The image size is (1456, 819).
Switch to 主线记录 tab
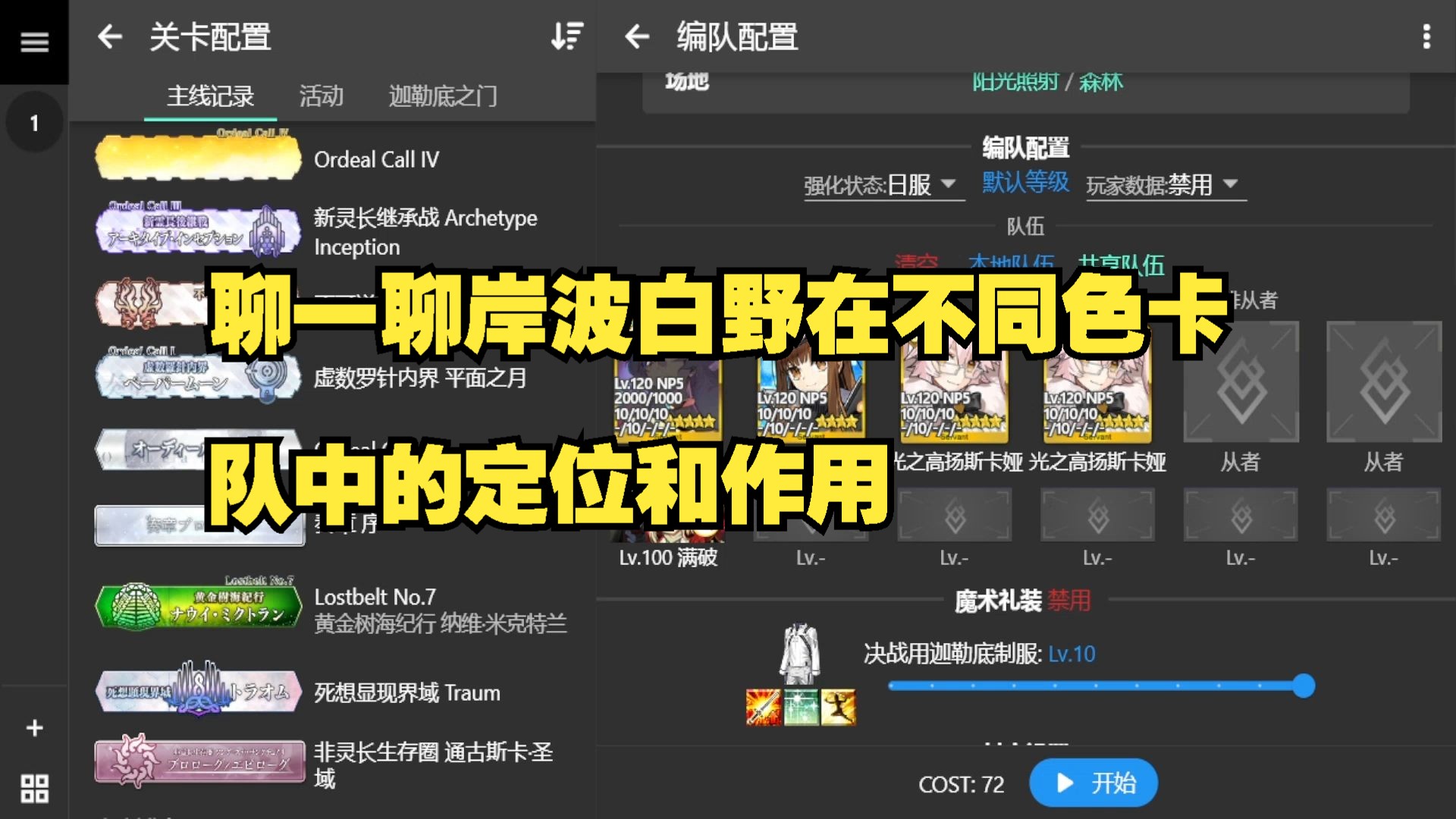(211, 96)
